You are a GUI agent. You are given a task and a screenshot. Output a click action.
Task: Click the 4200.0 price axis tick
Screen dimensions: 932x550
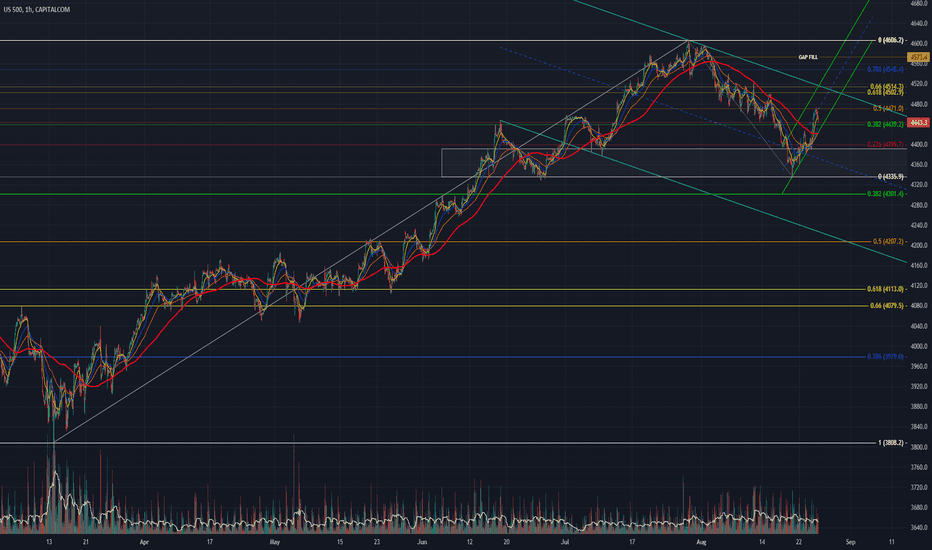coord(918,246)
